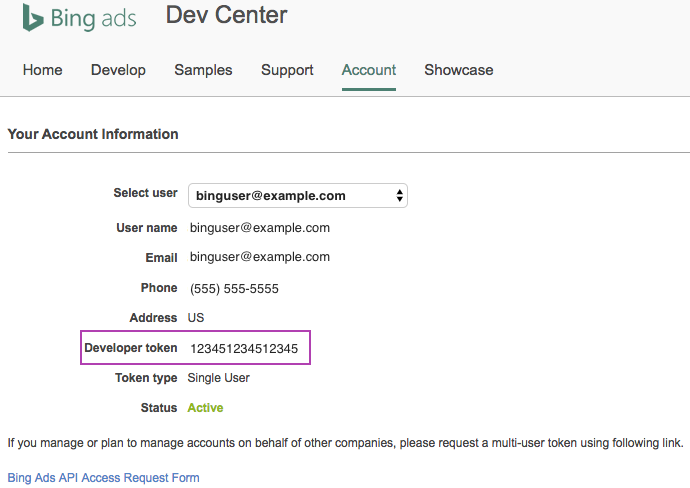Switch to the Samples tab
Image resolution: width=690 pixels, height=488 pixels.
203,70
